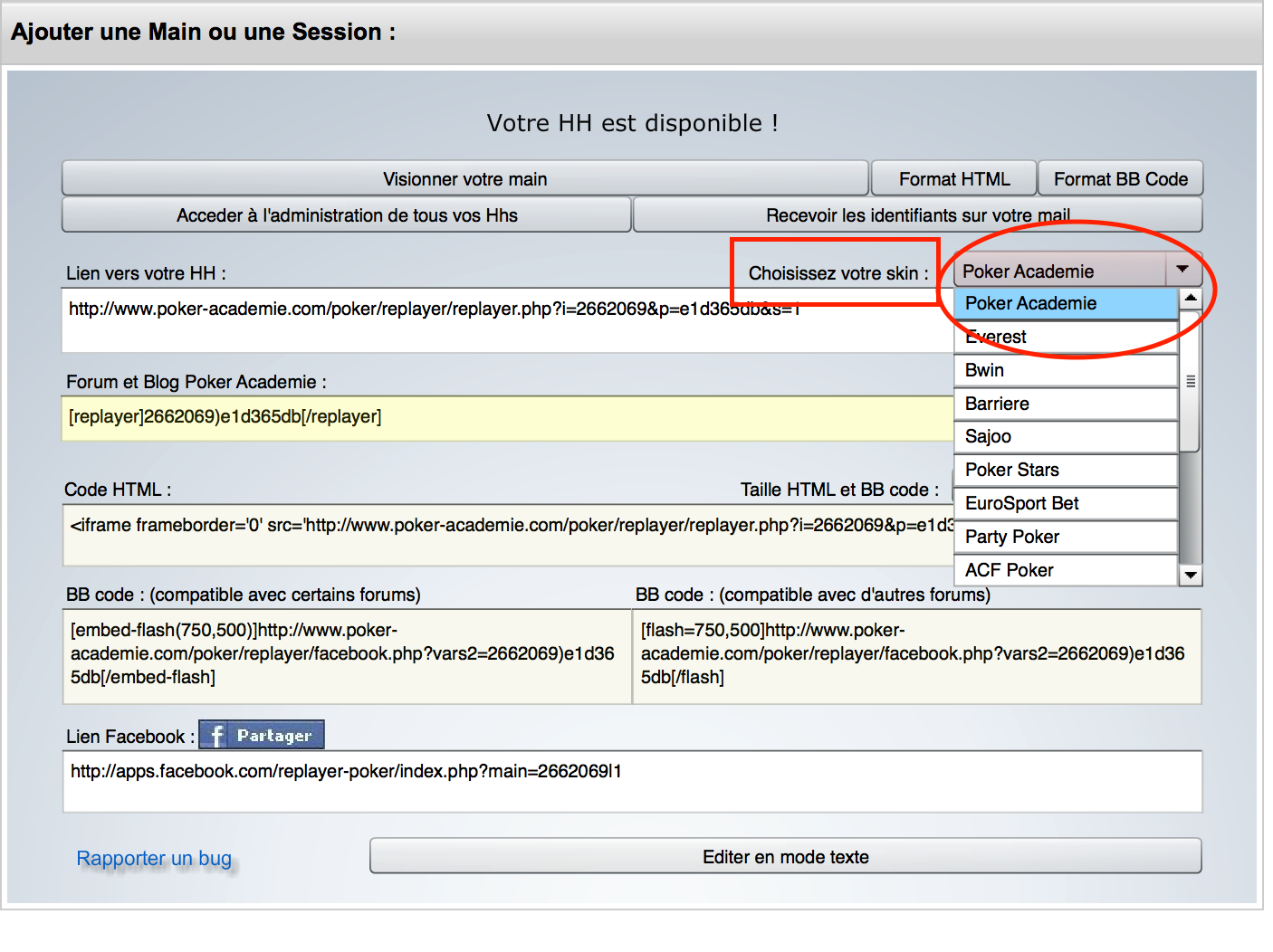Click the skin list scroll down arrow
This screenshot has width=1273, height=952.
click(1191, 576)
